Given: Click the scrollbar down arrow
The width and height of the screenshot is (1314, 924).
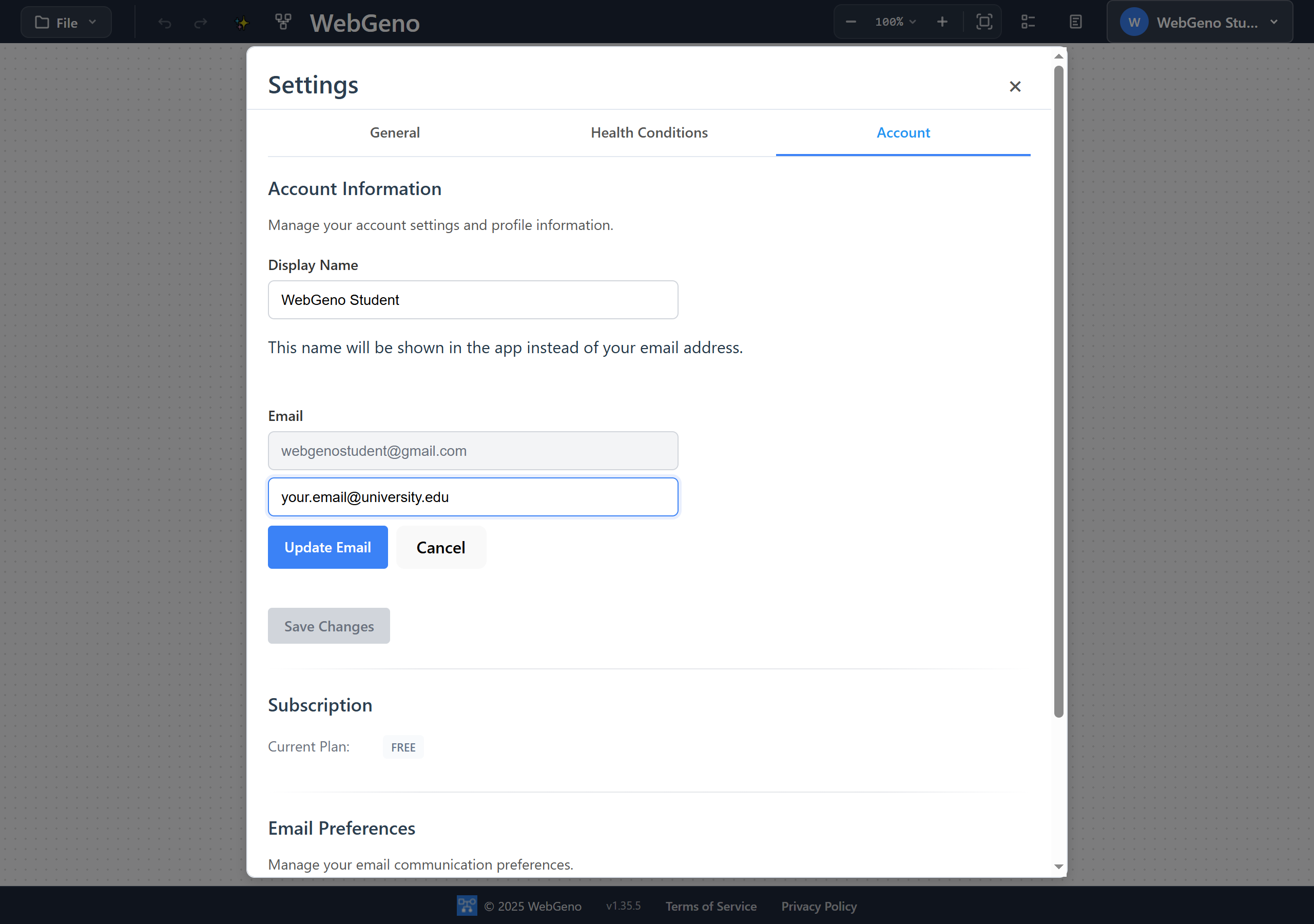Looking at the screenshot, I should [1058, 867].
